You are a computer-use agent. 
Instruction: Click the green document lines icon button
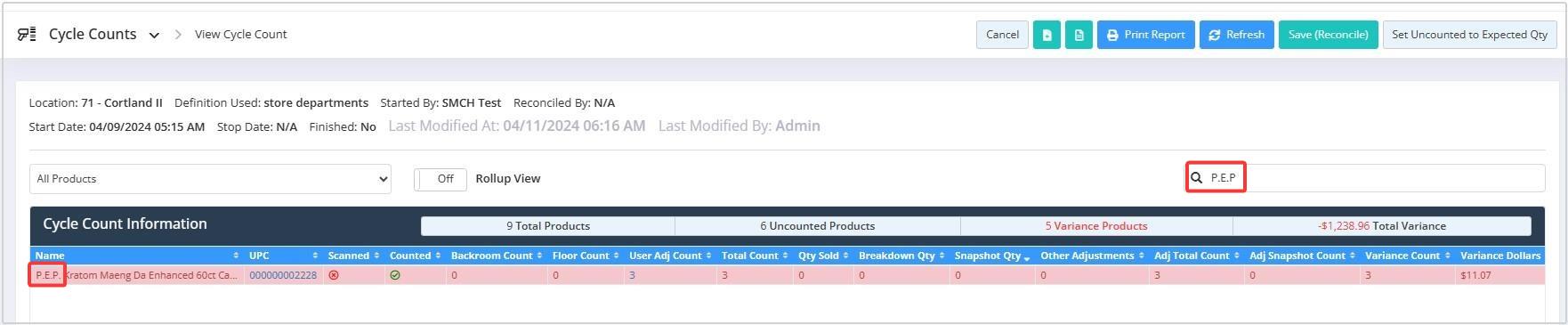(x=1079, y=35)
